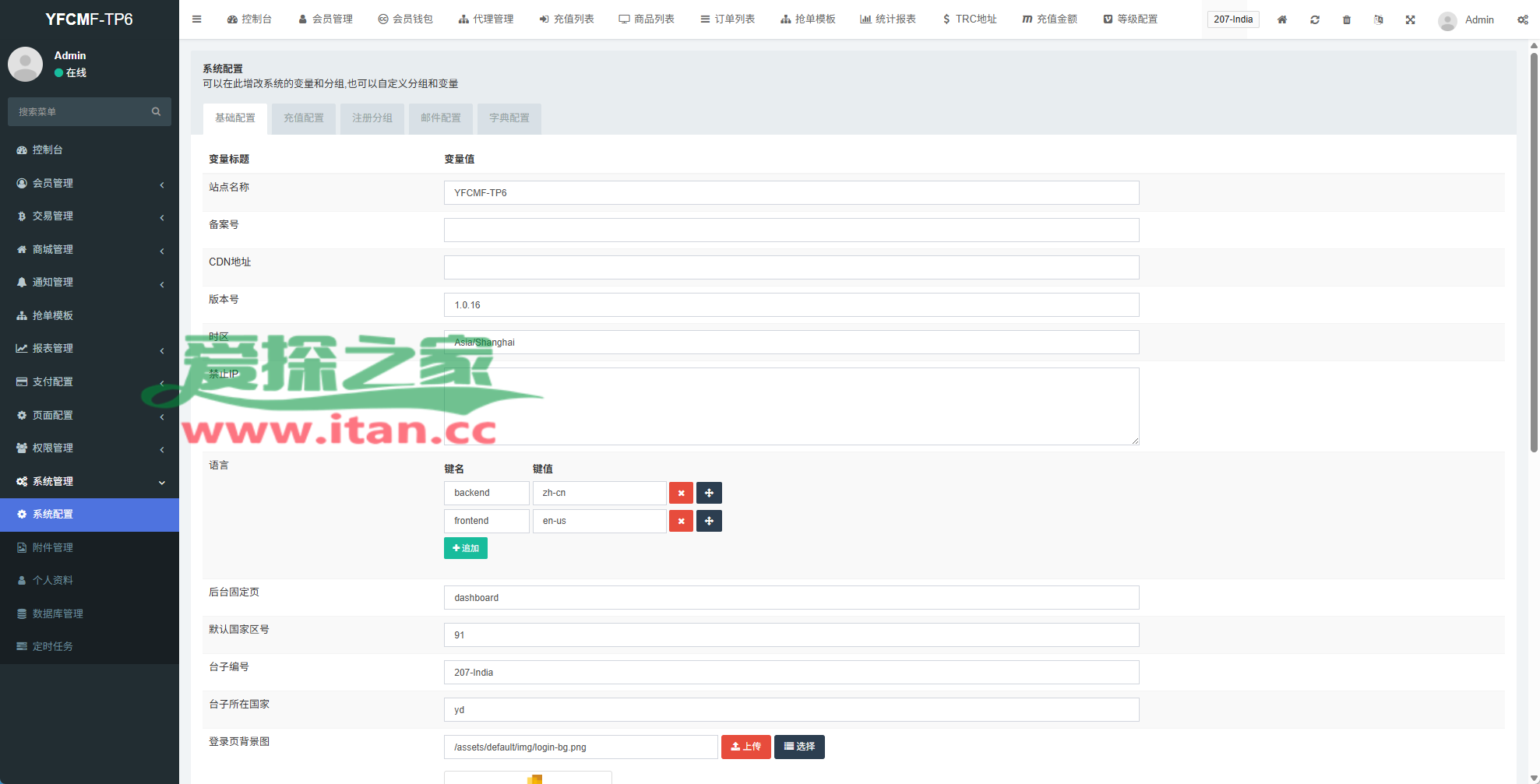Click the home icon in top bar
This screenshot has width=1540, height=784.
click(1281, 19)
